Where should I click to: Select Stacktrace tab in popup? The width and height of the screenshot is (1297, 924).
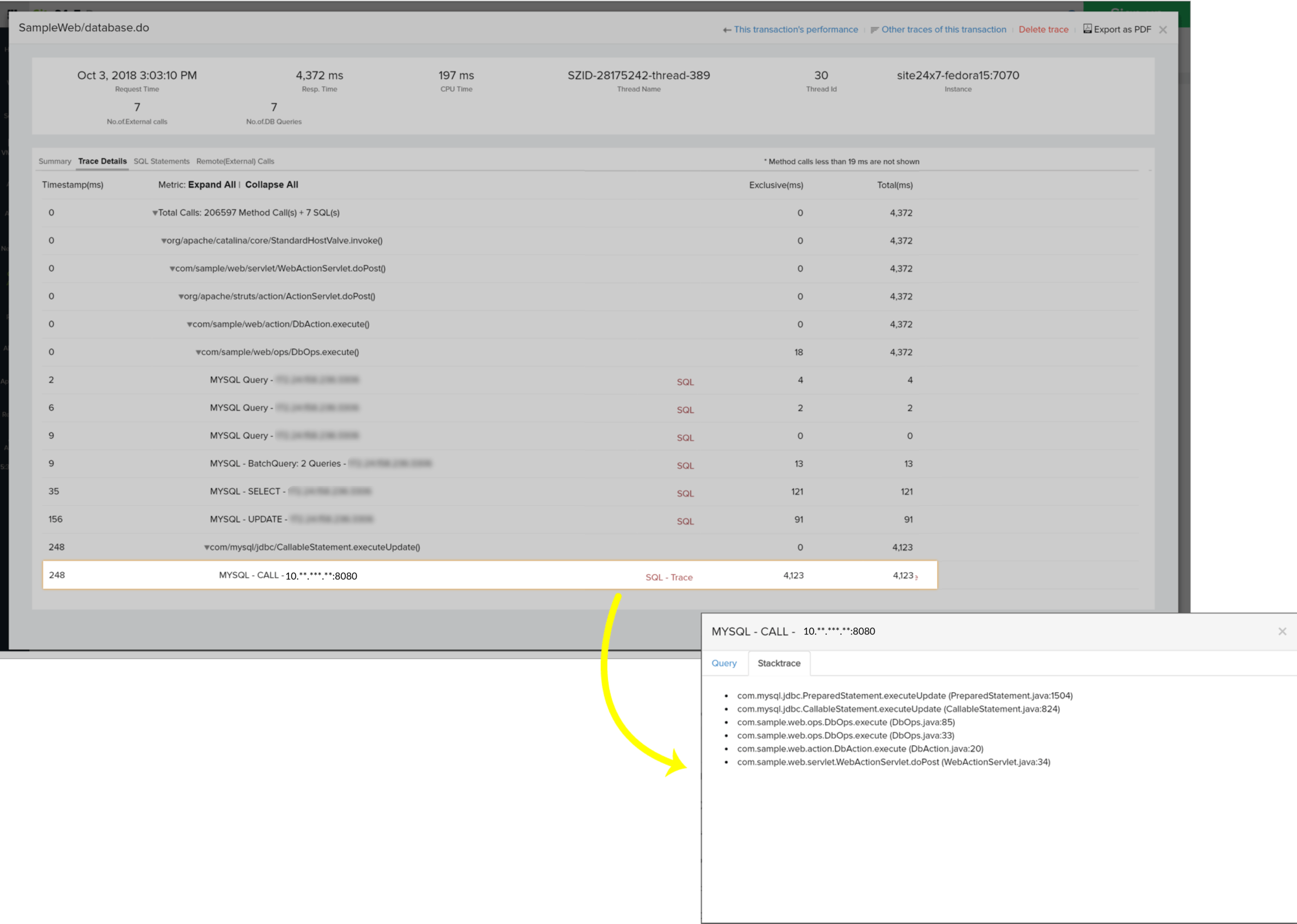pyautogui.click(x=779, y=663)
